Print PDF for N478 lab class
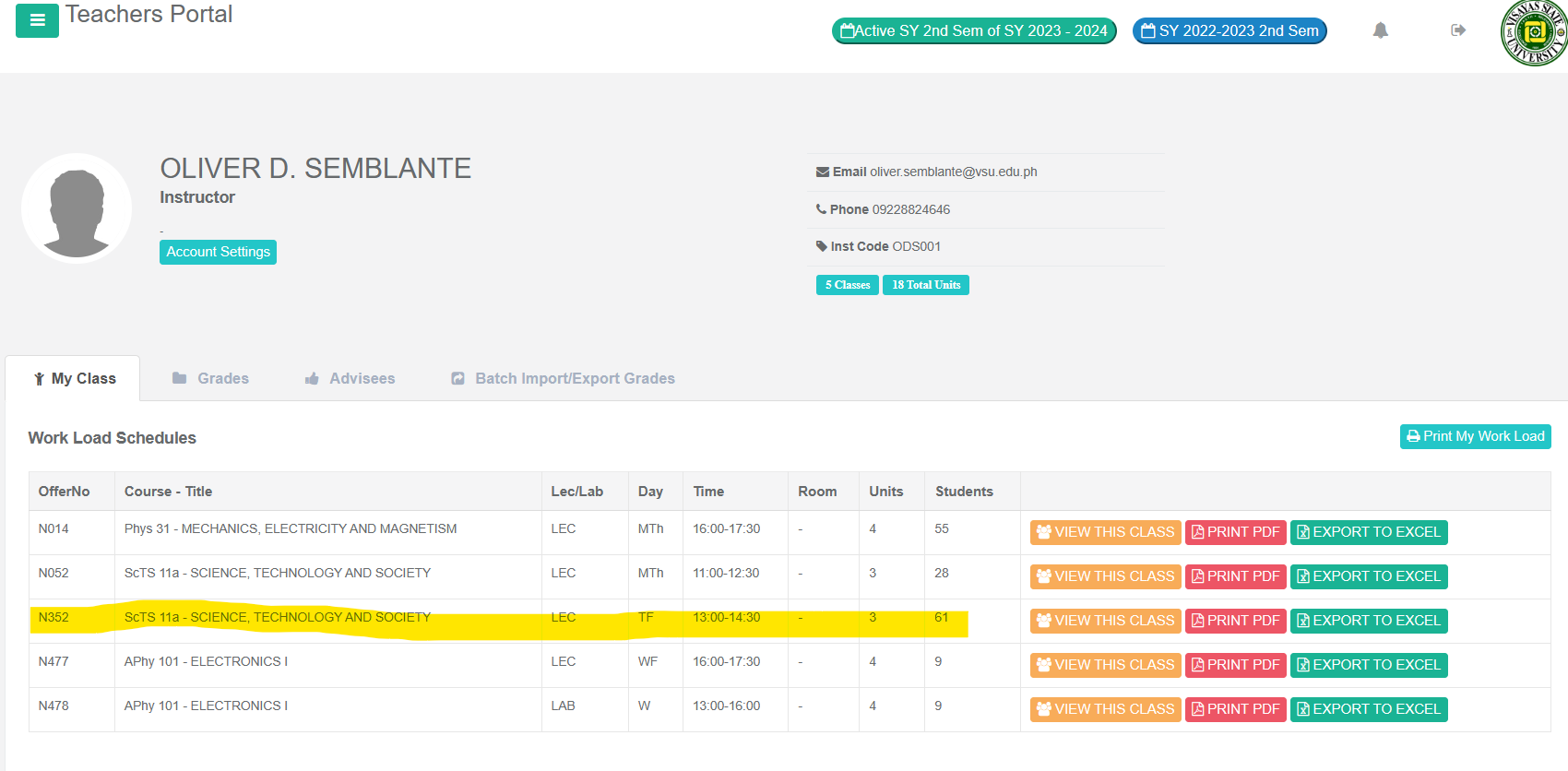The width and height of the screenshot is (1568, 771). (x=1235, y=709)
